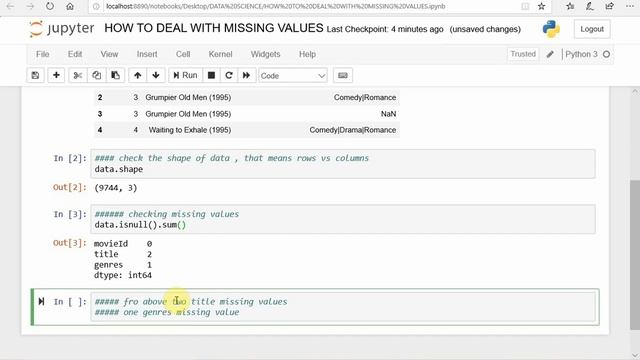Toggle reading view icon in address bar
This screenshot has width=640, height=360.
525,6
